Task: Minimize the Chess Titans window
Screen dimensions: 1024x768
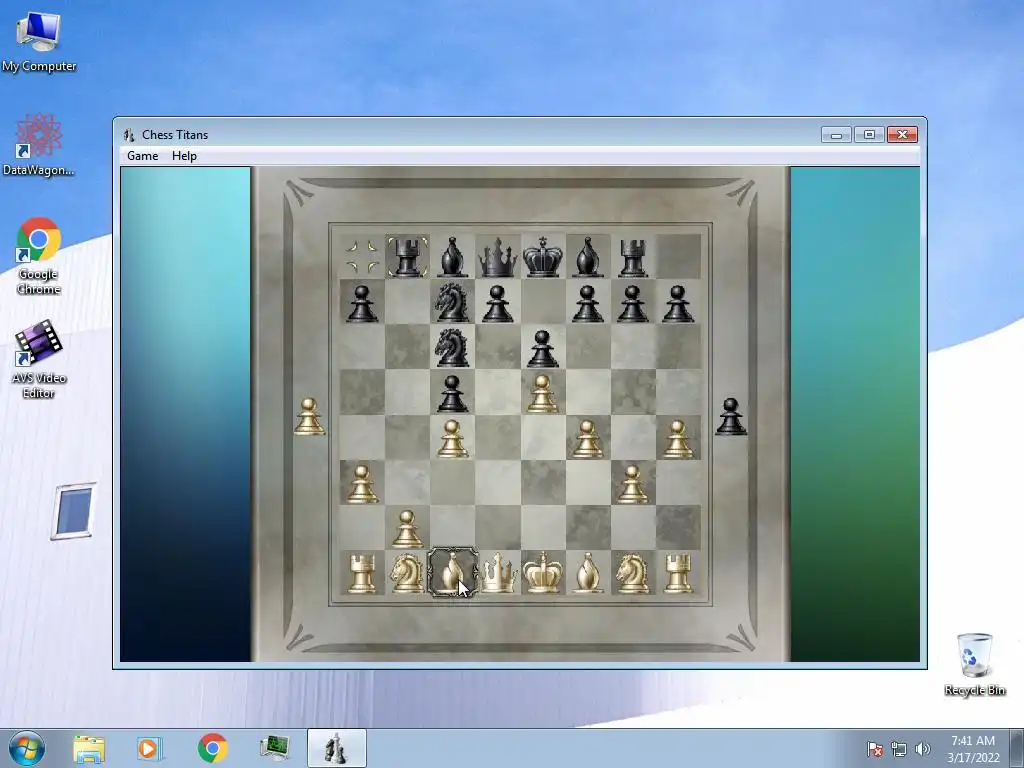Action: [836, 135]
